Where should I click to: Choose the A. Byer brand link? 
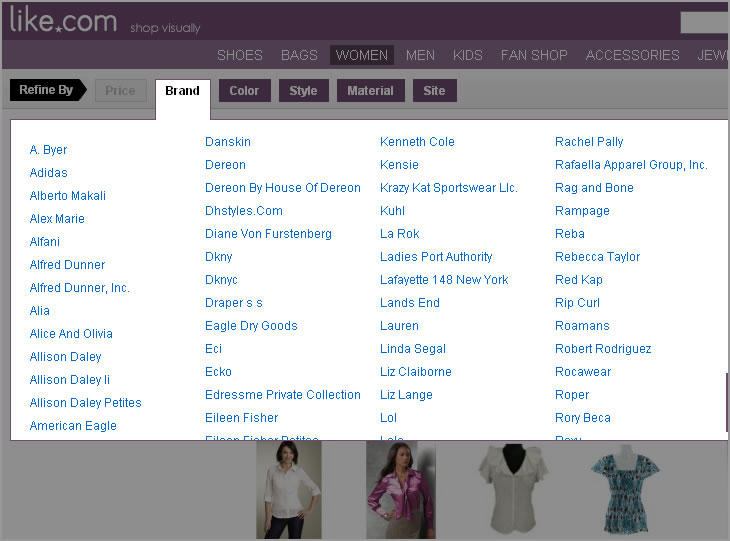click(x=48, y=150)
